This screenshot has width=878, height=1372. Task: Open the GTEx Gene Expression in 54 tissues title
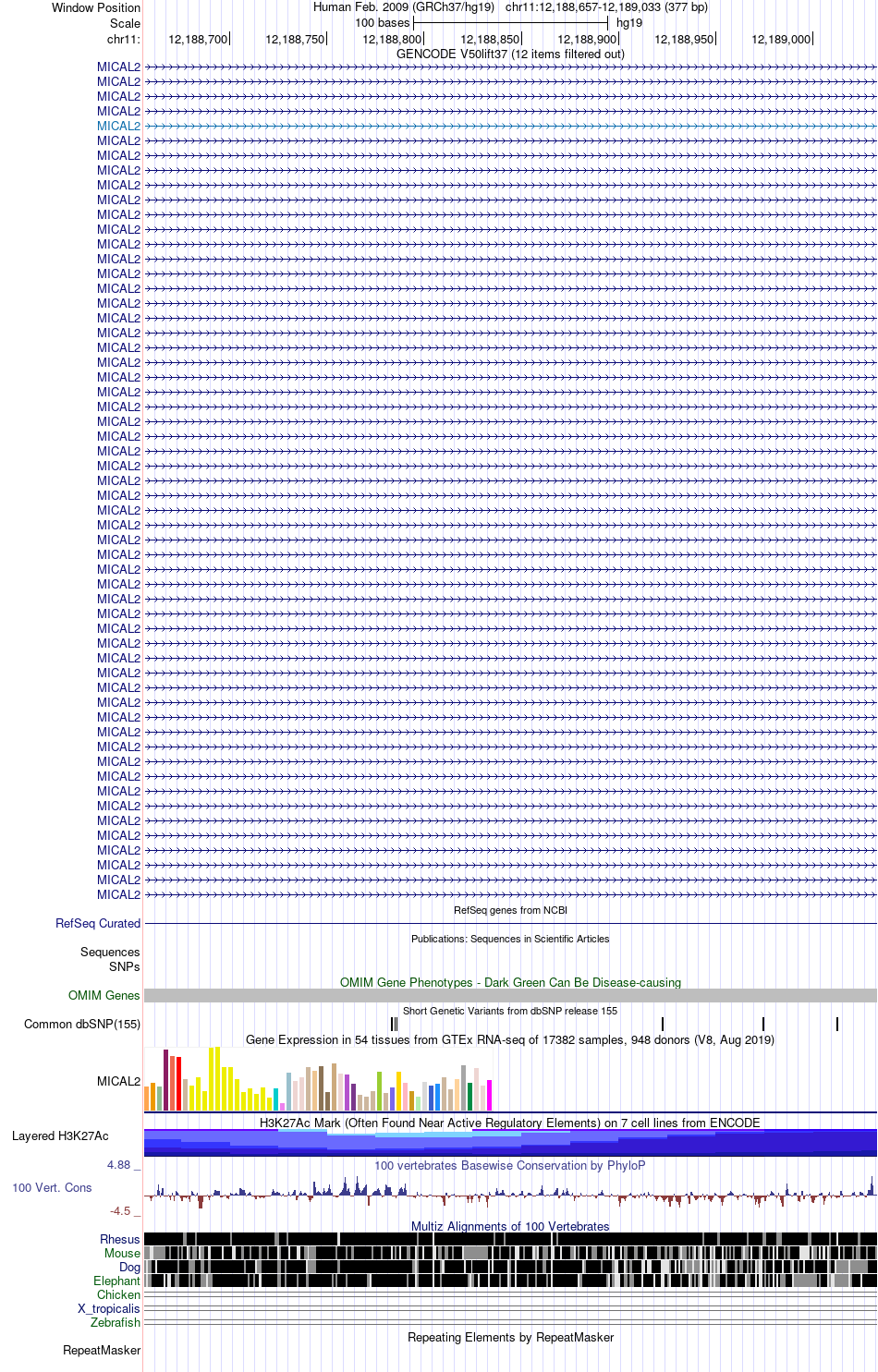click(x=510, y=1039)
